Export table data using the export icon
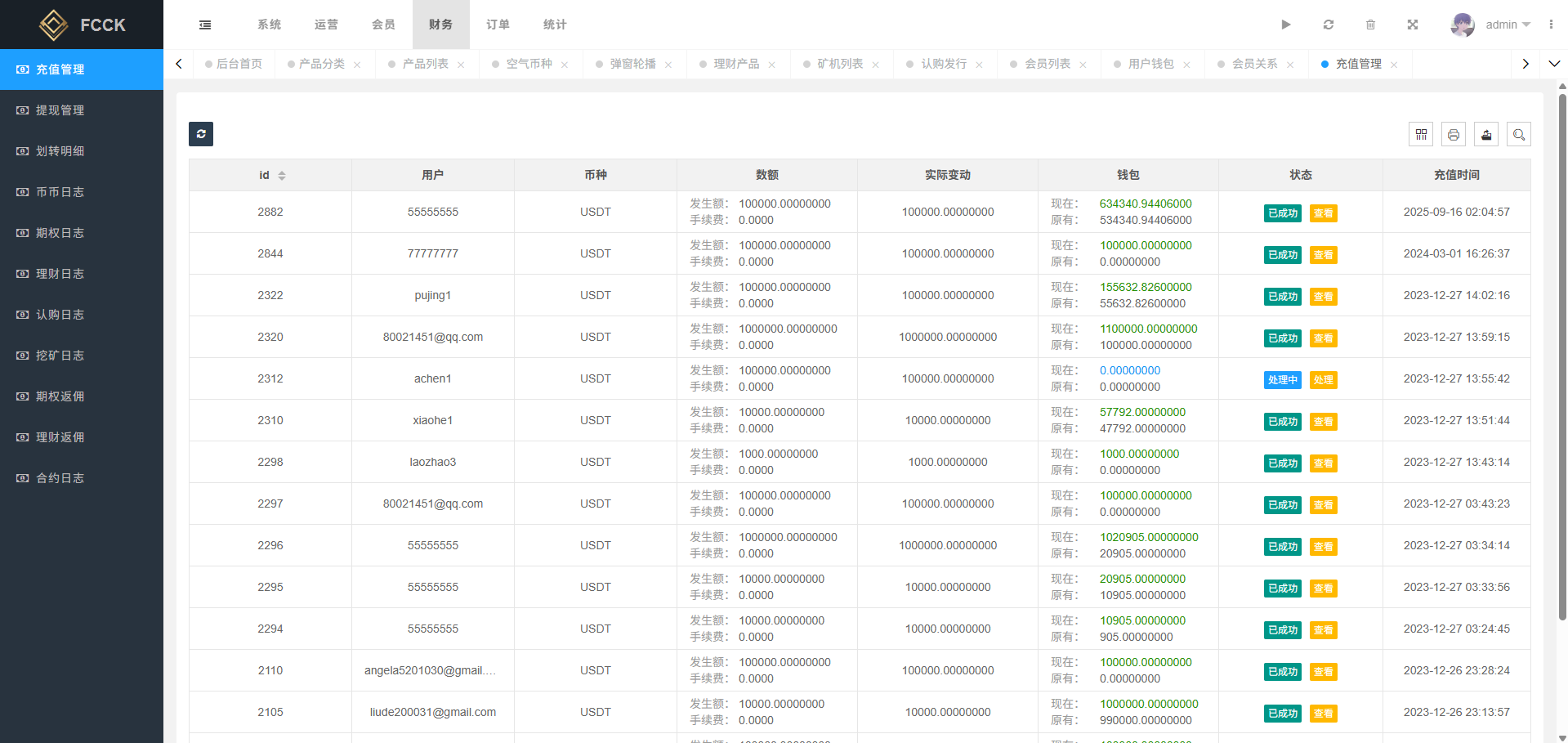 pos(1486,135)
